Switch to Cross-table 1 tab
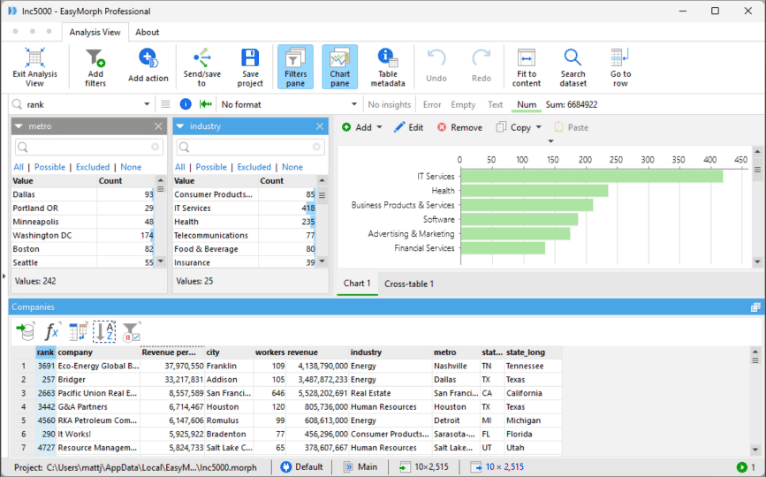 click(409, 283)
